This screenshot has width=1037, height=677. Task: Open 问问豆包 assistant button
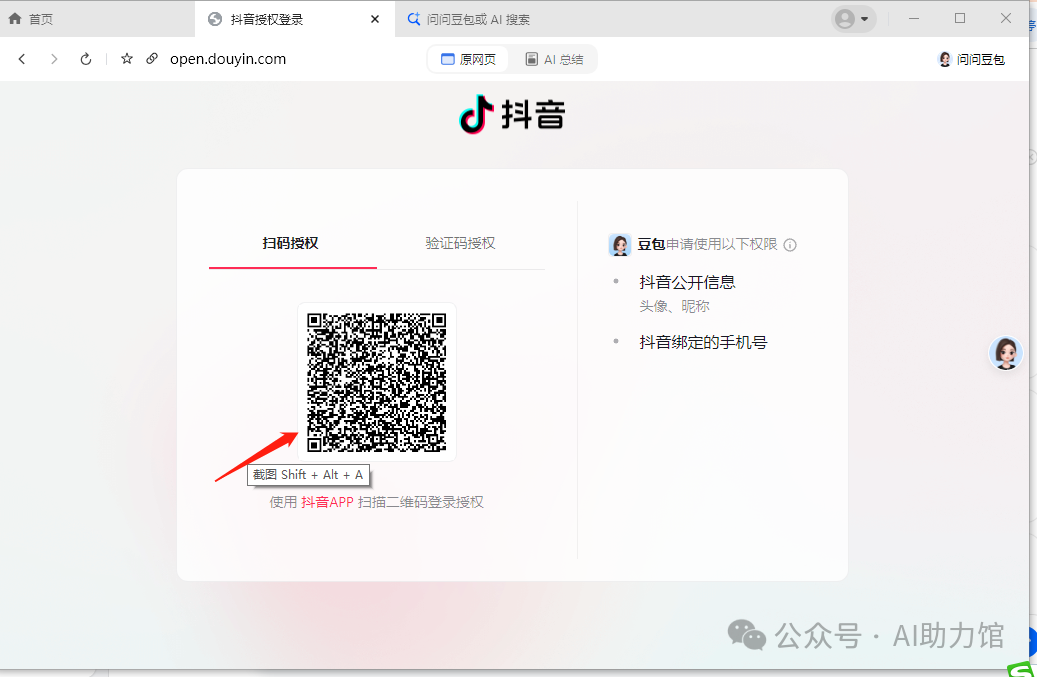click(972, 60)
